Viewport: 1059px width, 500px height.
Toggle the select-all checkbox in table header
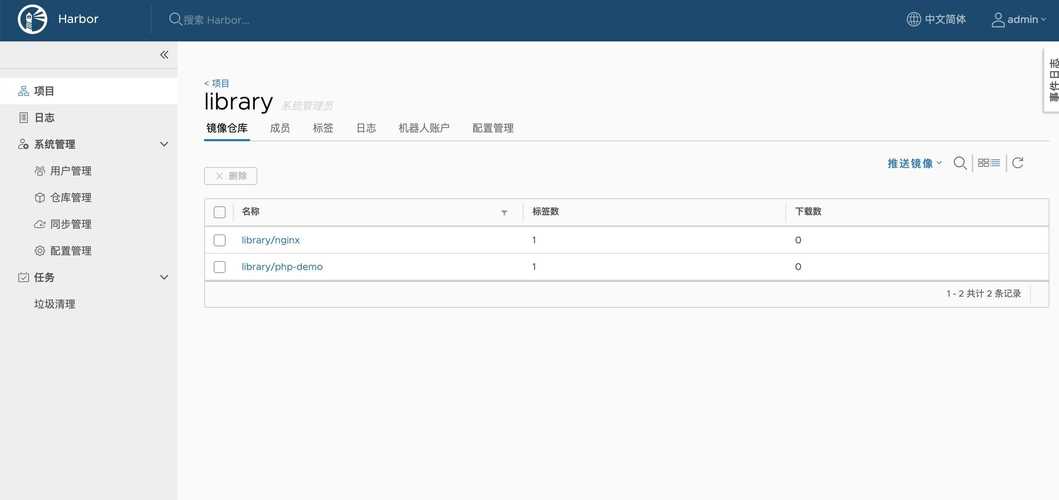219,212
